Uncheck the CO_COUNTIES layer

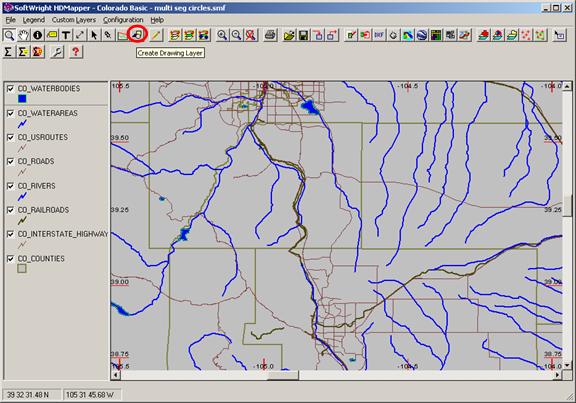[x=10, y=259]
